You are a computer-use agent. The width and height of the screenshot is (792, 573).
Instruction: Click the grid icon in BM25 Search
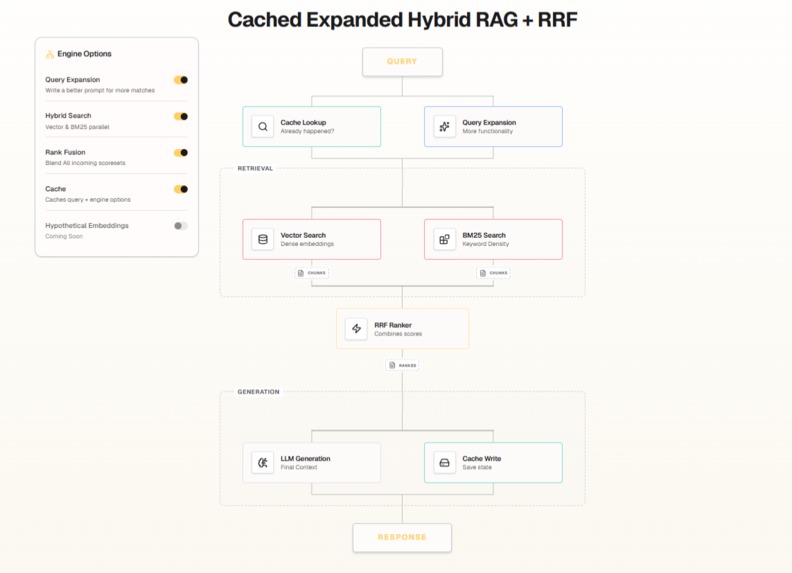coord(444,240)
